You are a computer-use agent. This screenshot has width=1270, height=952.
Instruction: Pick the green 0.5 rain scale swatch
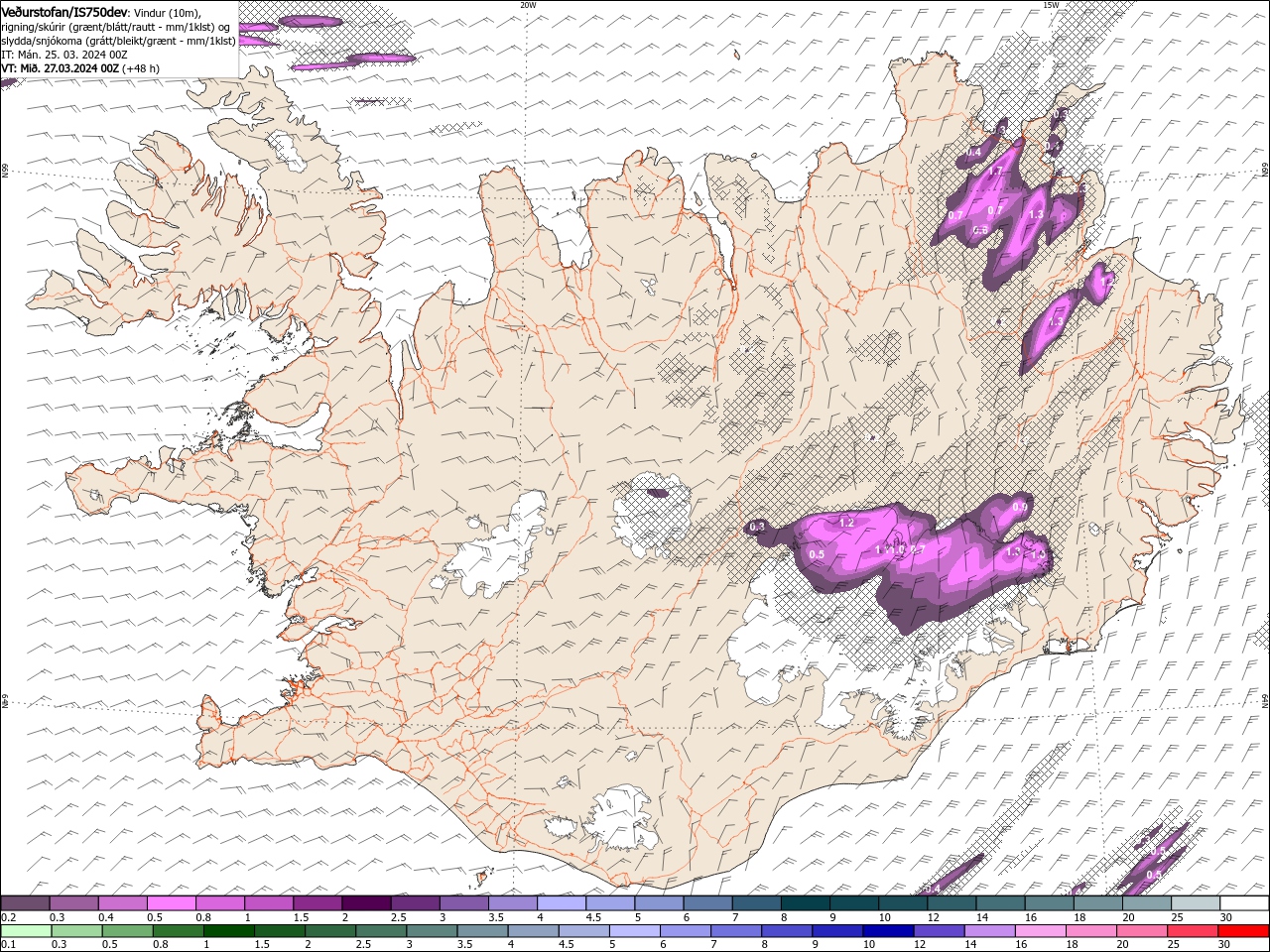click(127, 931)
